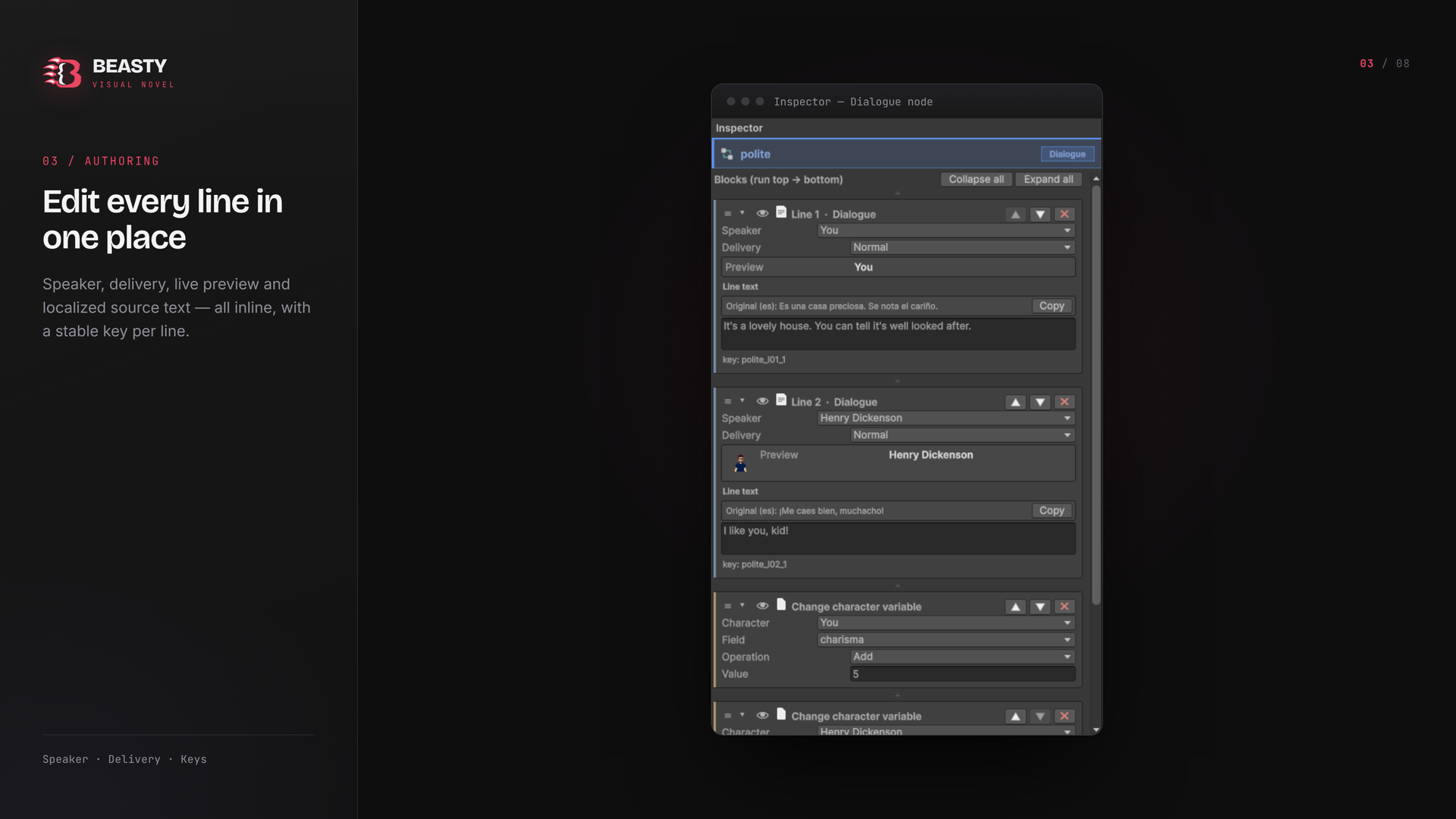Screen dimensions: 1456x819
Task: Click the text 'key: polite_l01_1'
Action: coord(754,360)
